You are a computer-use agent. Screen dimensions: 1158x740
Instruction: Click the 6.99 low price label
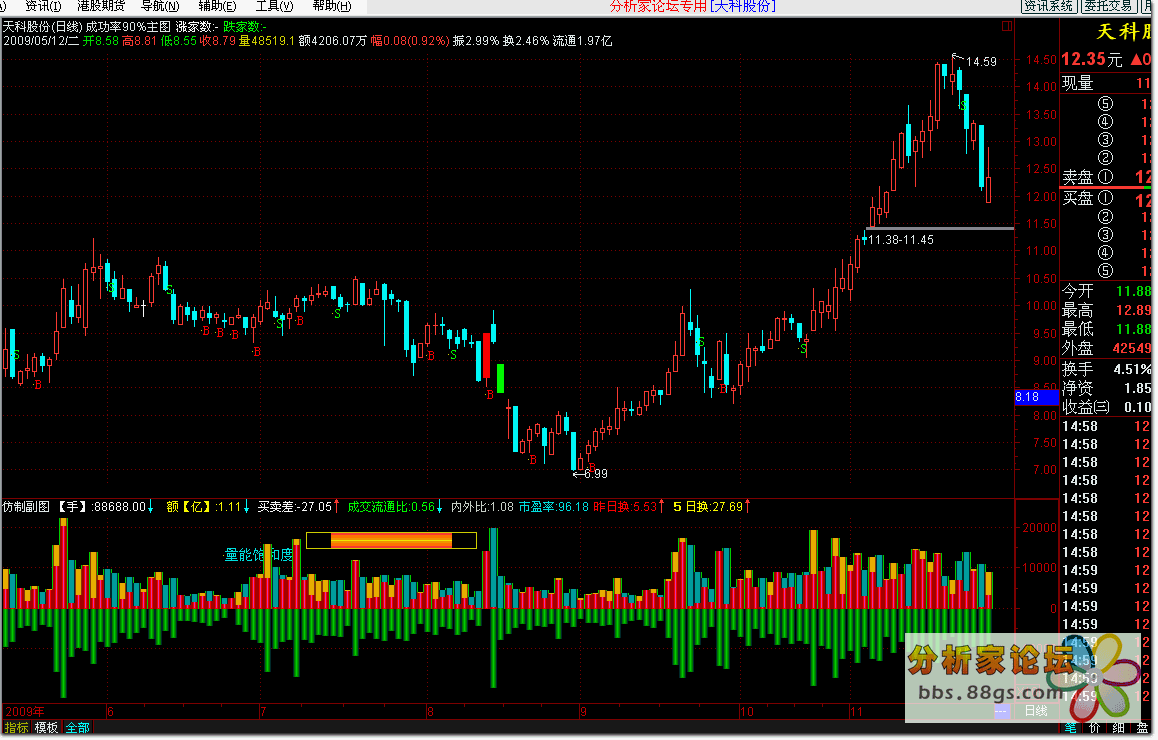(x=595, y=474)
